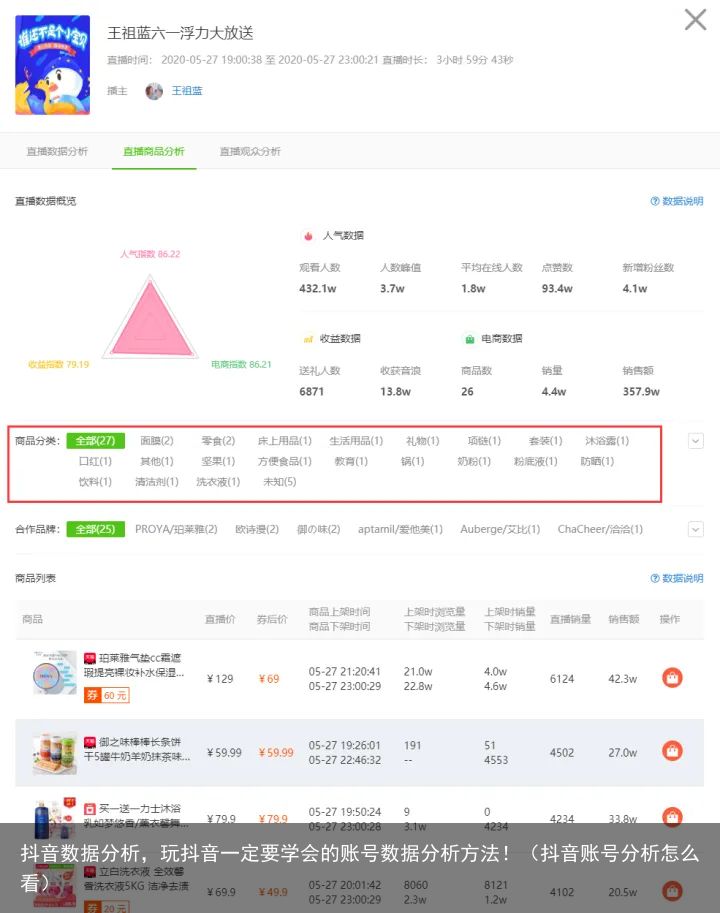The height and width of the screenshot is (913, 720).
Task: Filter products by 坚果(1)
Action: click(218, 461)
